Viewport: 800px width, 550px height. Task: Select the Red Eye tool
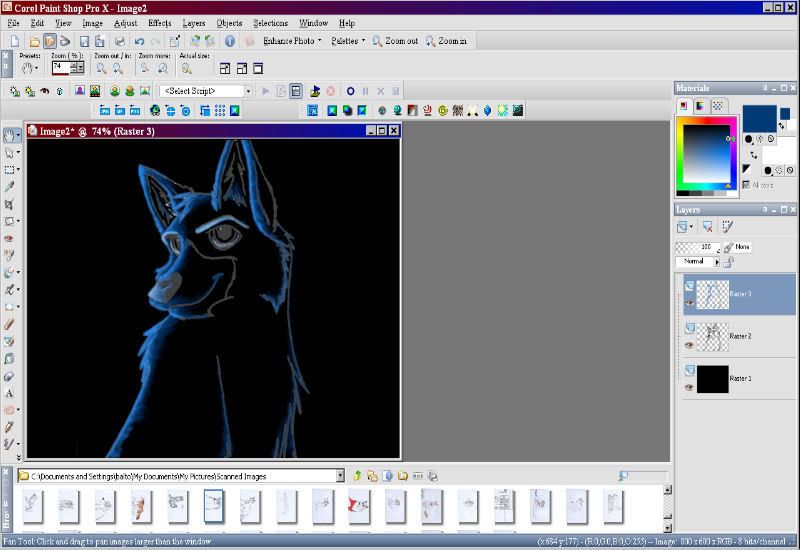(x=9, y=238)
